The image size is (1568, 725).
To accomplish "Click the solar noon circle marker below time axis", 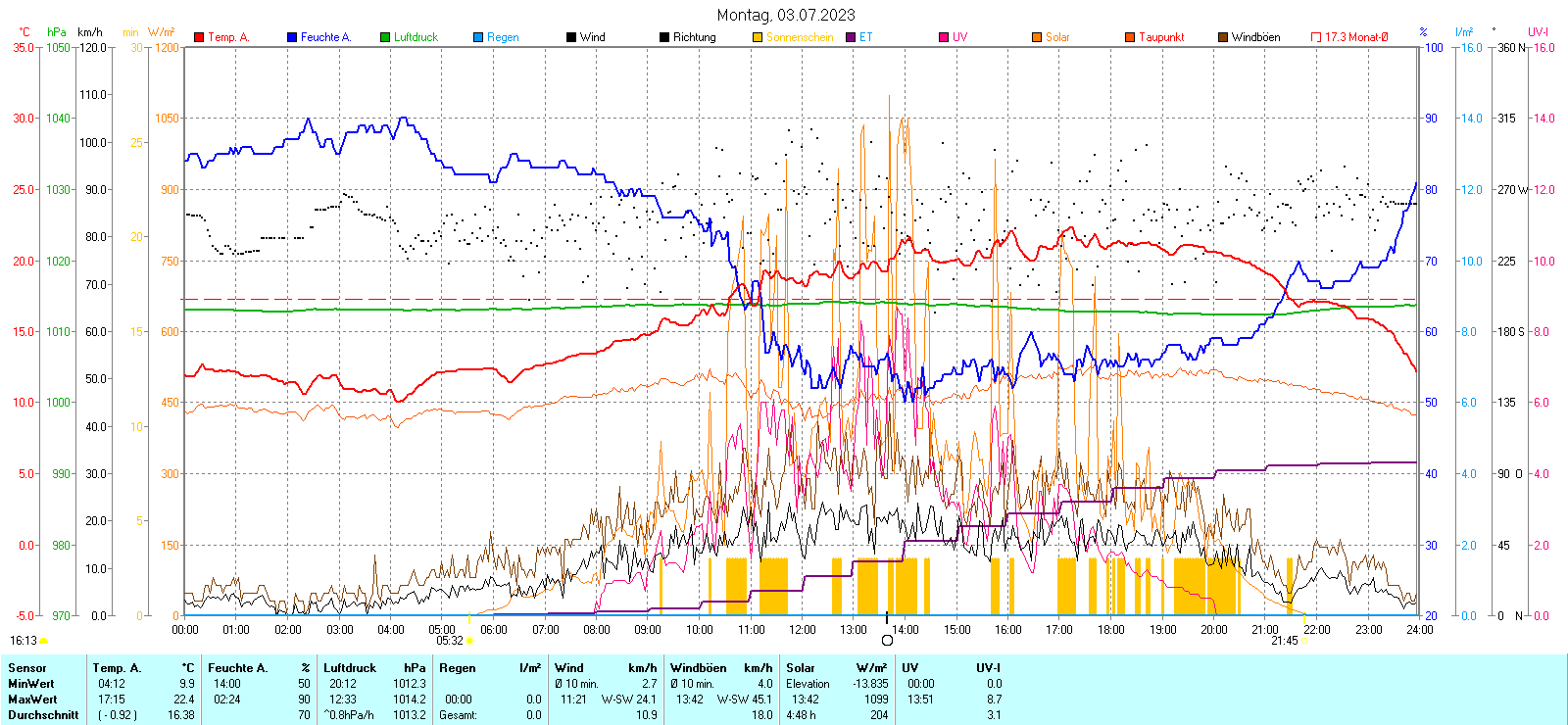I will click(x=887, y=641).
